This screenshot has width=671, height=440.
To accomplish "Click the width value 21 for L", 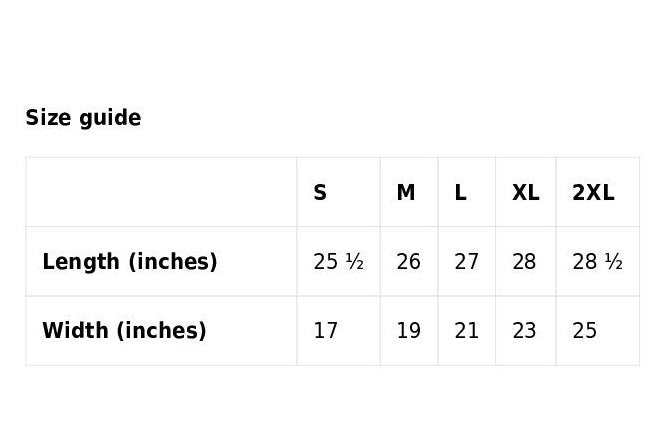I will 466,330.
